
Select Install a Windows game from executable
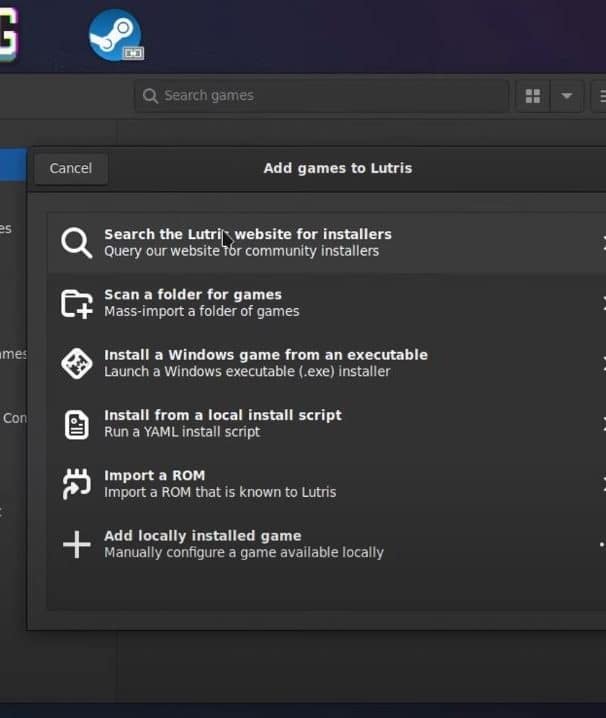coord(326,363)
